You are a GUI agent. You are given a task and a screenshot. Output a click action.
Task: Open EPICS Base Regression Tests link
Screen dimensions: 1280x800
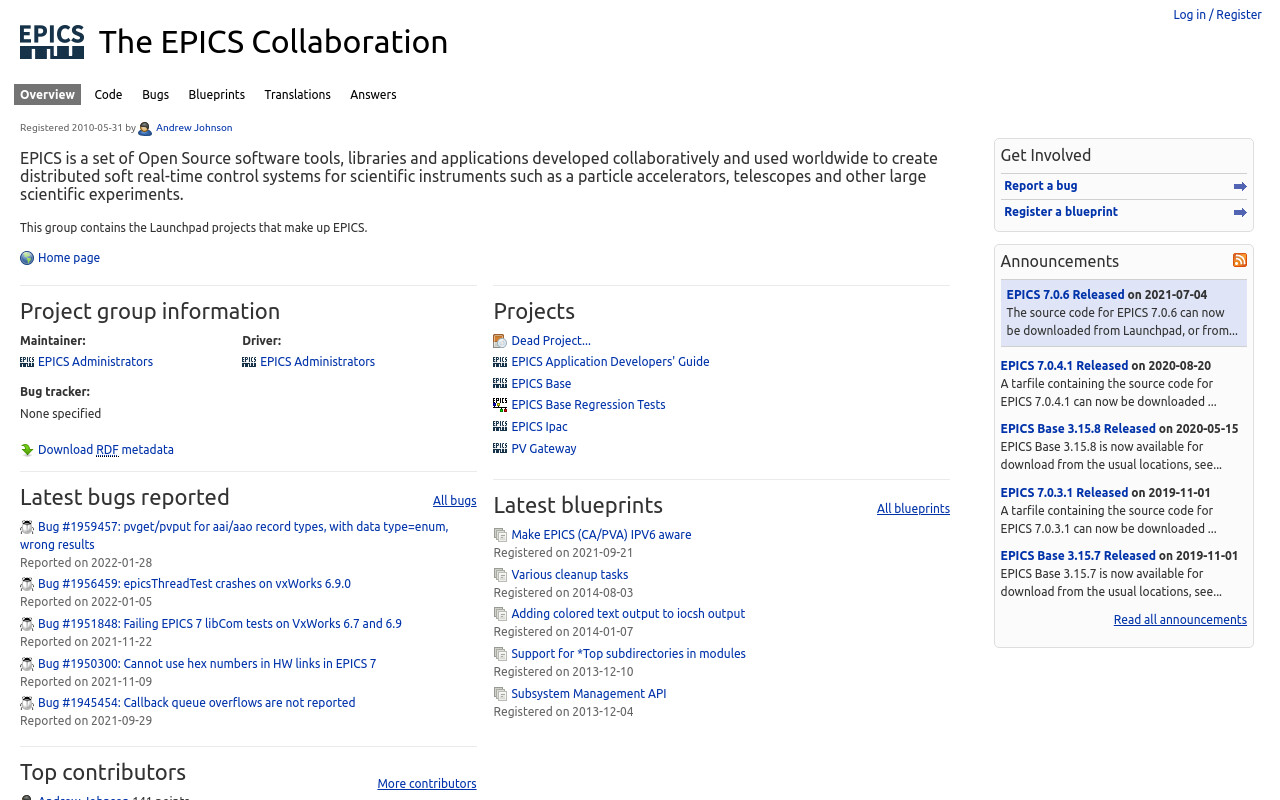(588, 405)
